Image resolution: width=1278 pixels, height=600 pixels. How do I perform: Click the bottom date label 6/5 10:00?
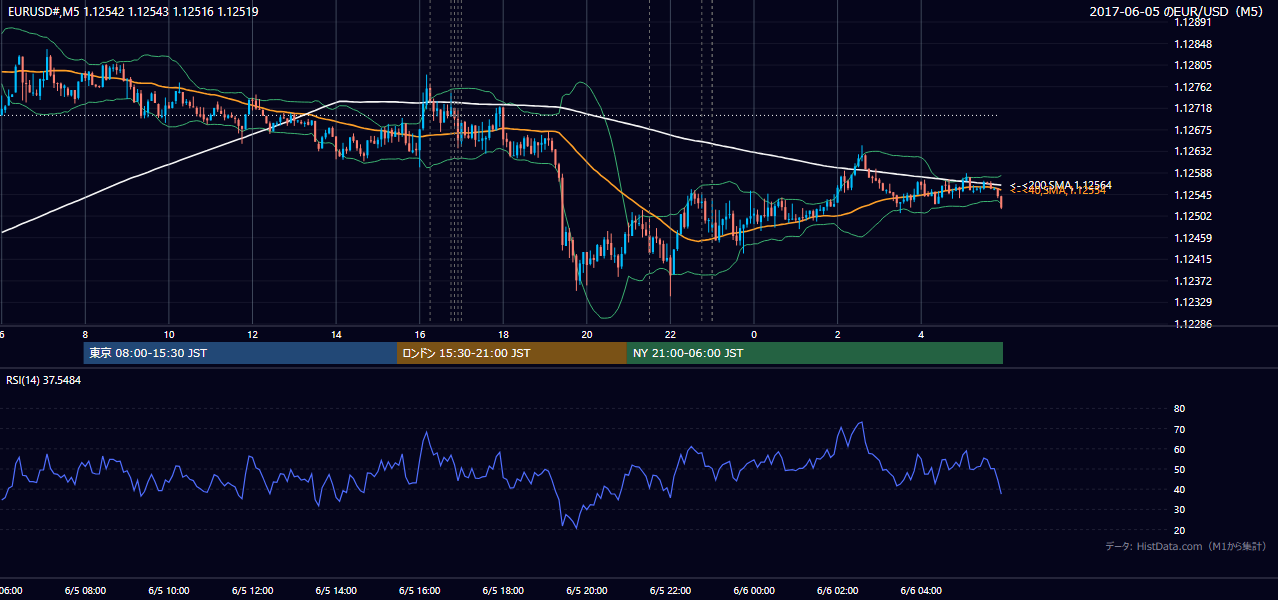(169, 590)
